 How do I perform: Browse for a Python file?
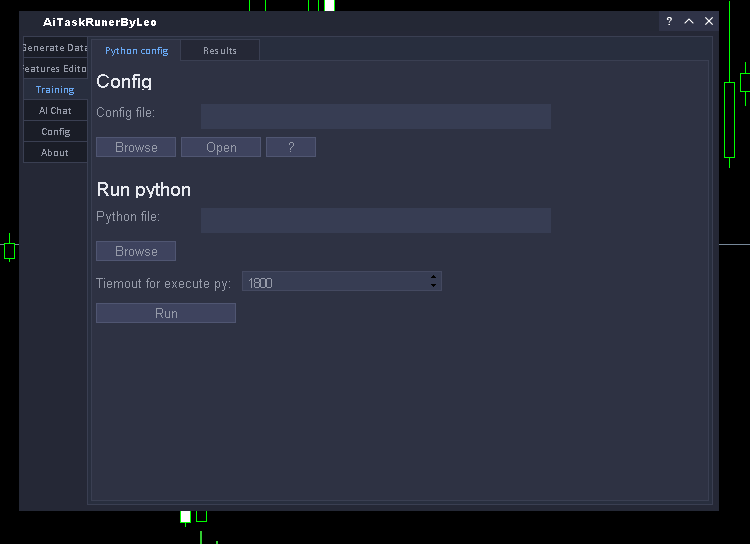click(x=136, y=251)
